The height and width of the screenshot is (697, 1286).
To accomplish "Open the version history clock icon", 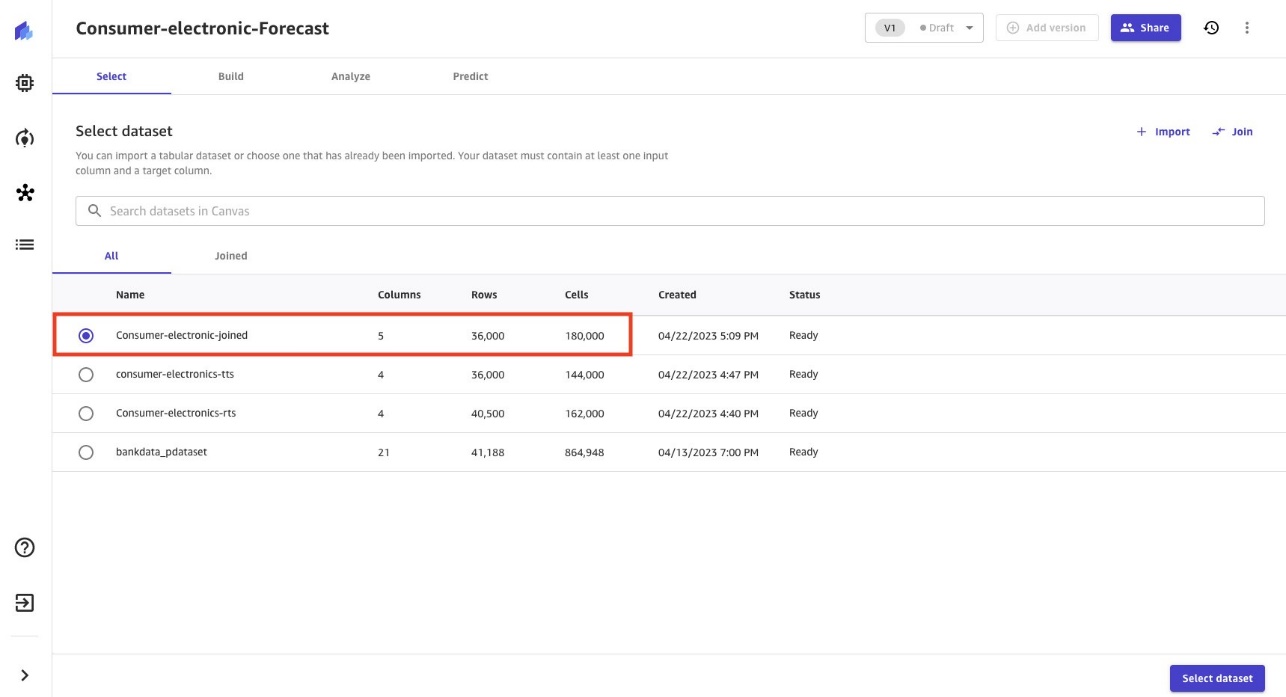I will pos(1211,28).
